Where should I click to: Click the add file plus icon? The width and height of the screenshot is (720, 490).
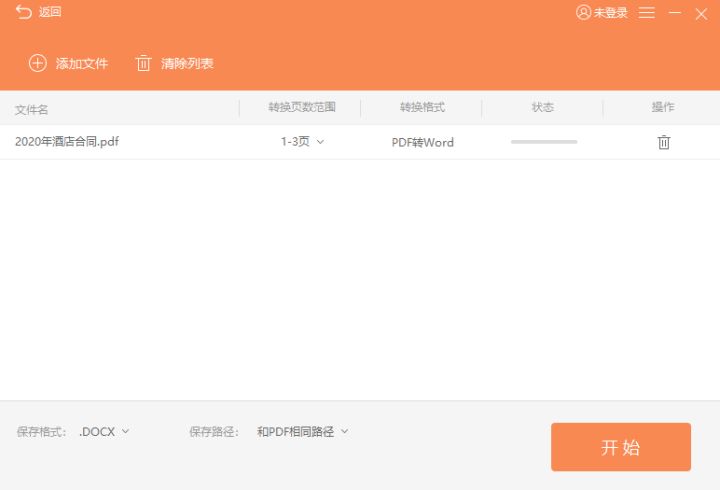click(38, 63)
